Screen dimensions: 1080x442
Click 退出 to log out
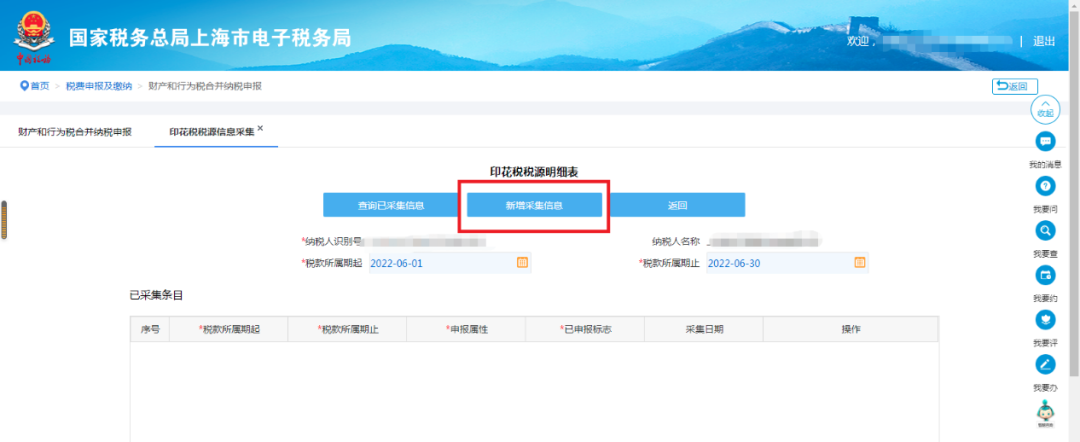coord(1043,41)
